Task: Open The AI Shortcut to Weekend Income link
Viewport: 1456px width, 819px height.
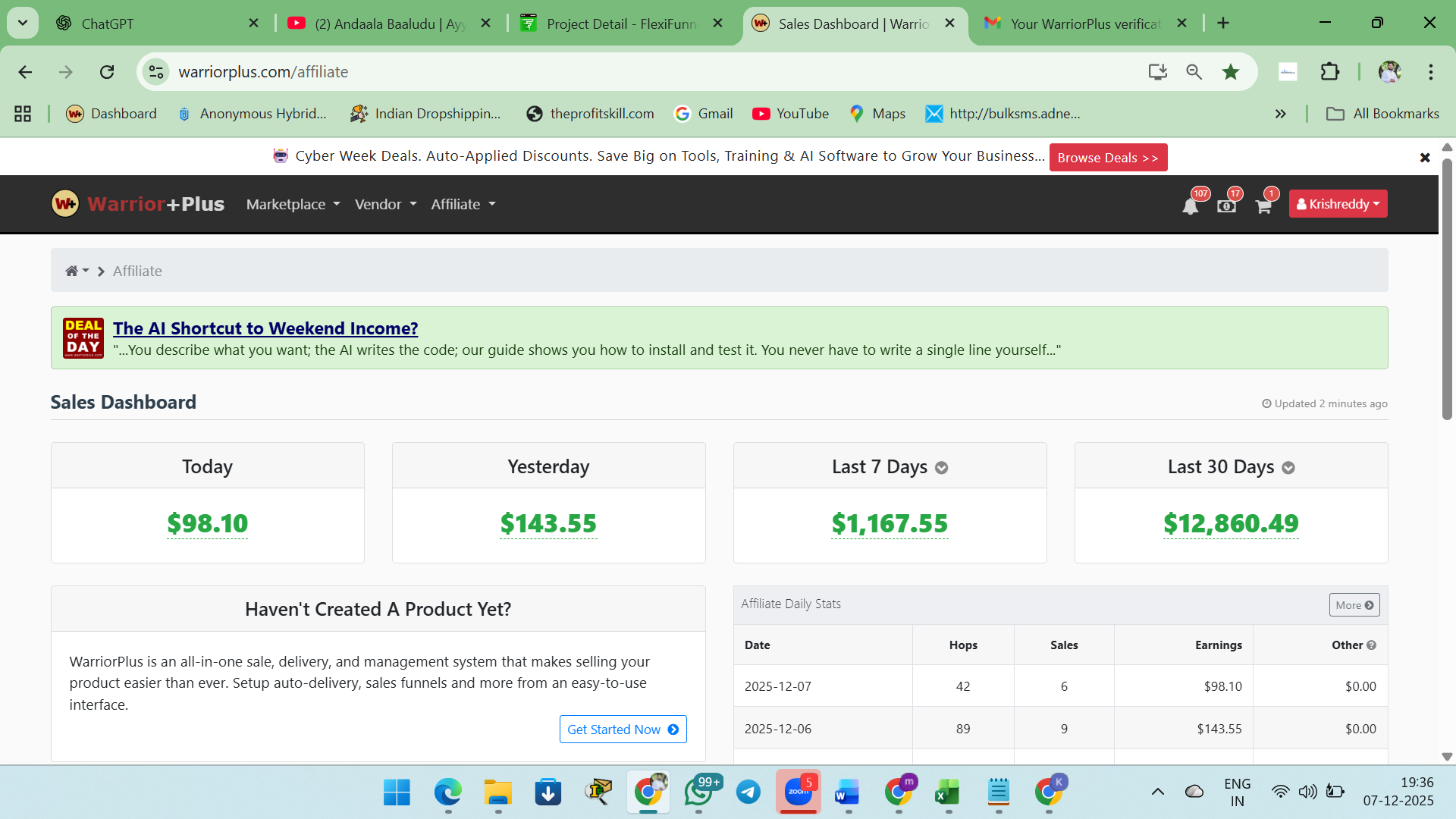Action: point(265,328)
